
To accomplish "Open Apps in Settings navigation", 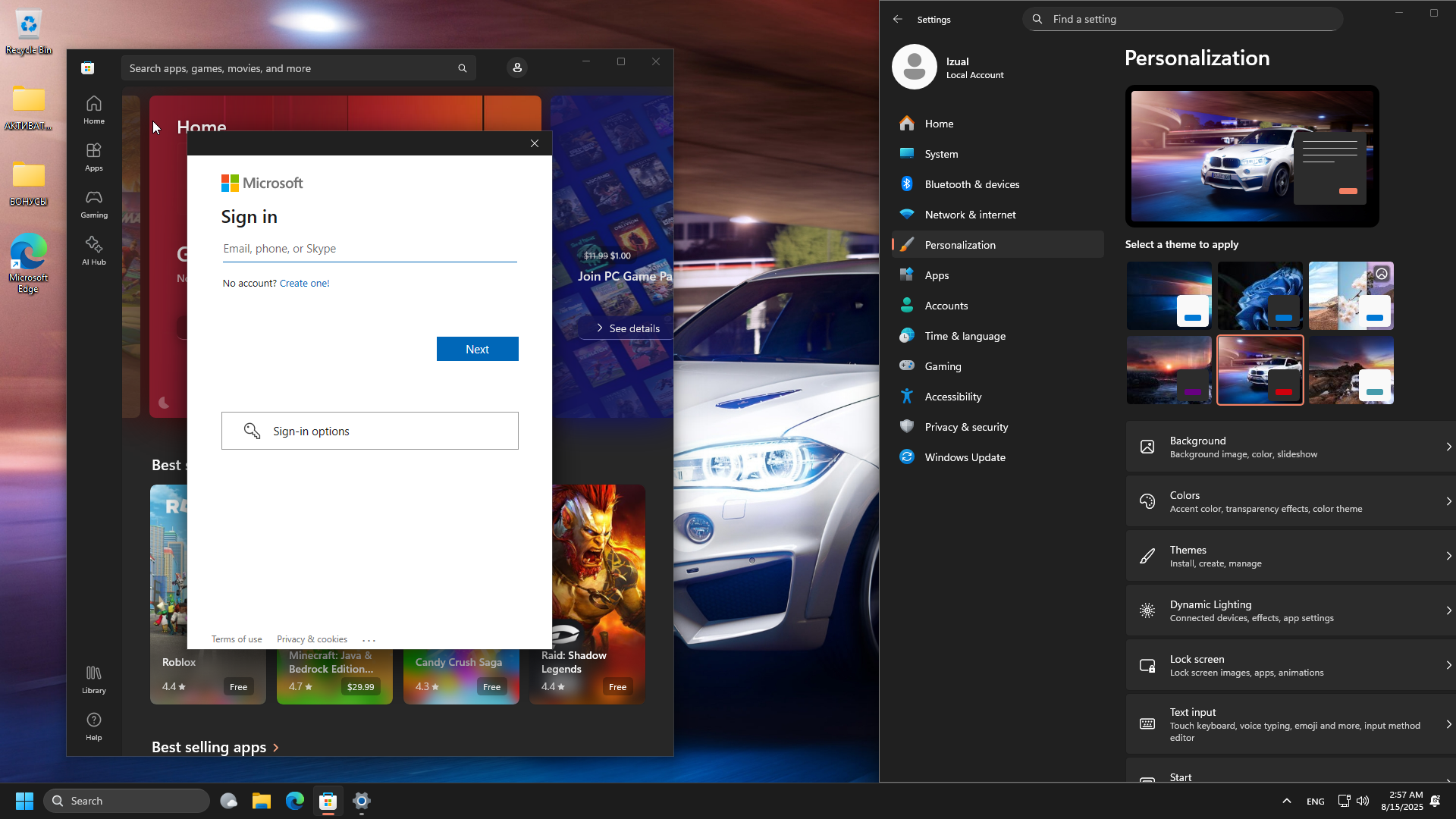I will pyautogui.click(x=997, y=275).
